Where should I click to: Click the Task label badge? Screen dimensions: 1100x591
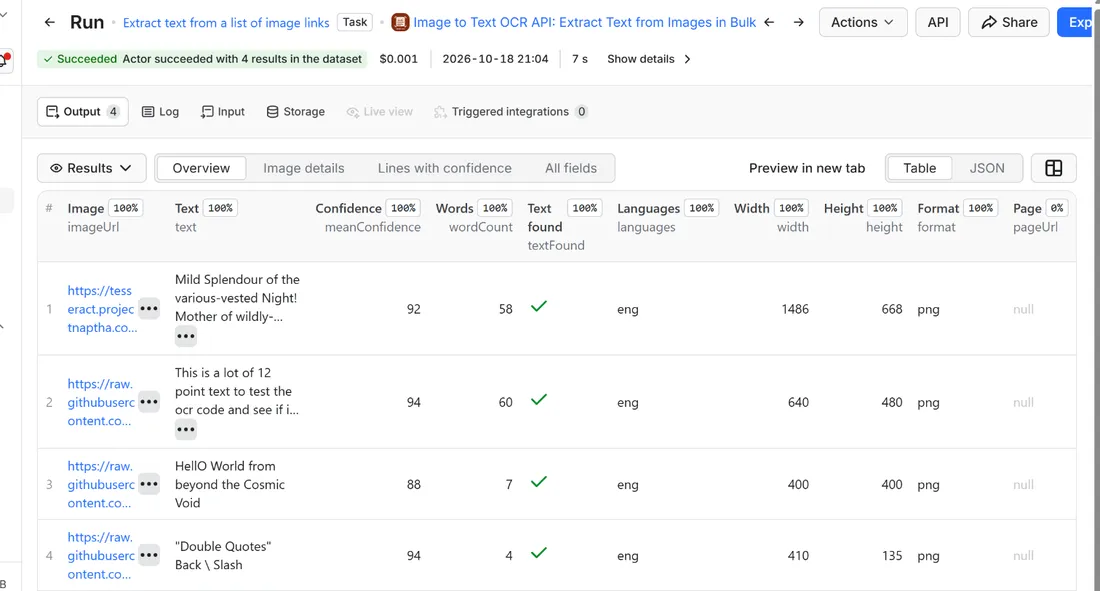tap(355, 22)
